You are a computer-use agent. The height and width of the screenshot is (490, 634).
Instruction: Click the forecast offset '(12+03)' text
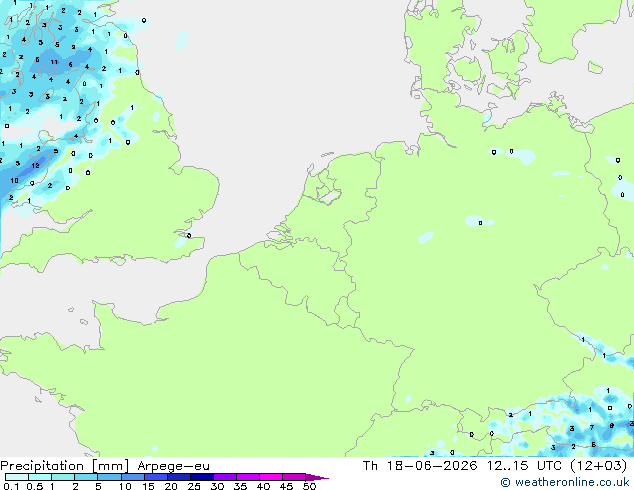pos(599,466)
